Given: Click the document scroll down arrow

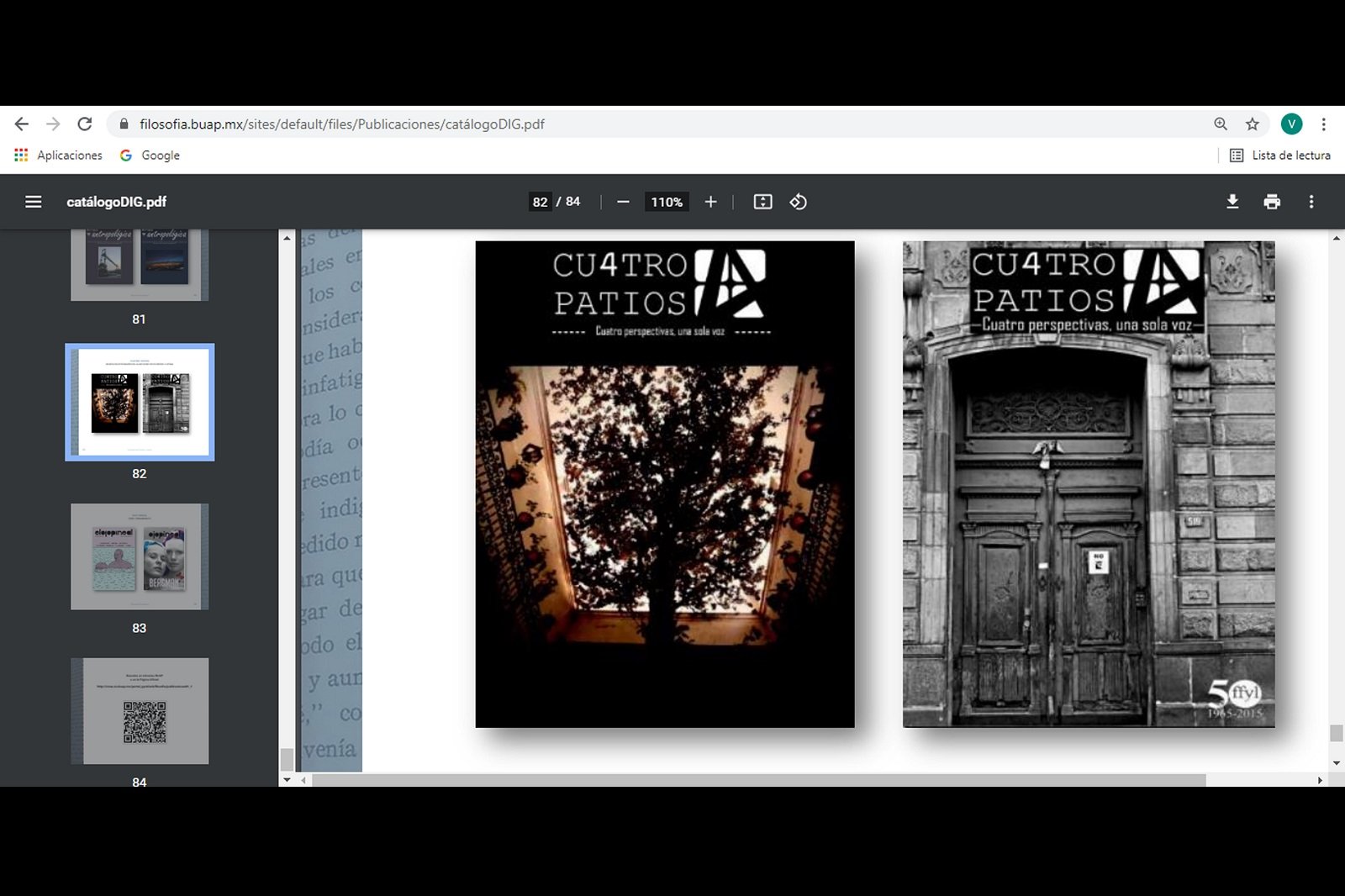Looking at the screenshot, I should point(1336,763).
